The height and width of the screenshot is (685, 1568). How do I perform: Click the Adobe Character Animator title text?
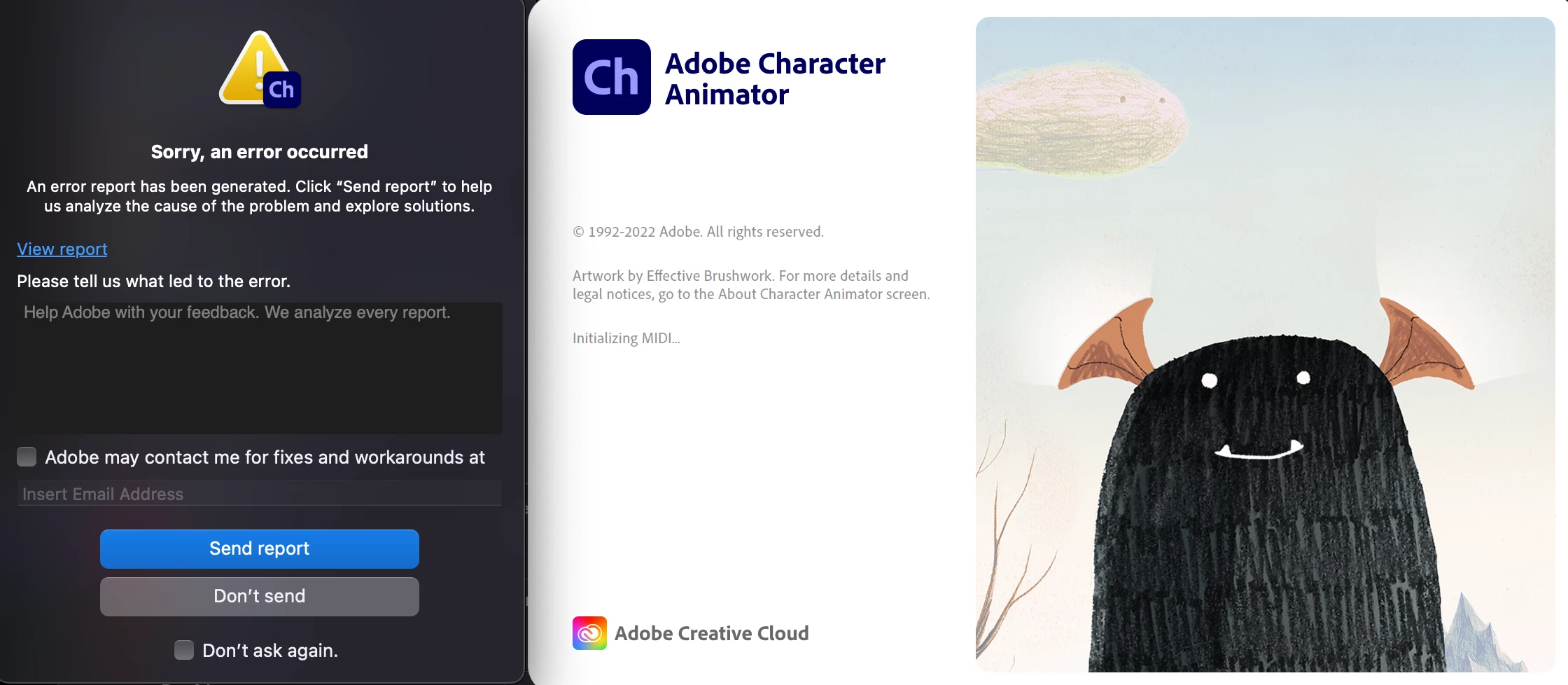775,78
